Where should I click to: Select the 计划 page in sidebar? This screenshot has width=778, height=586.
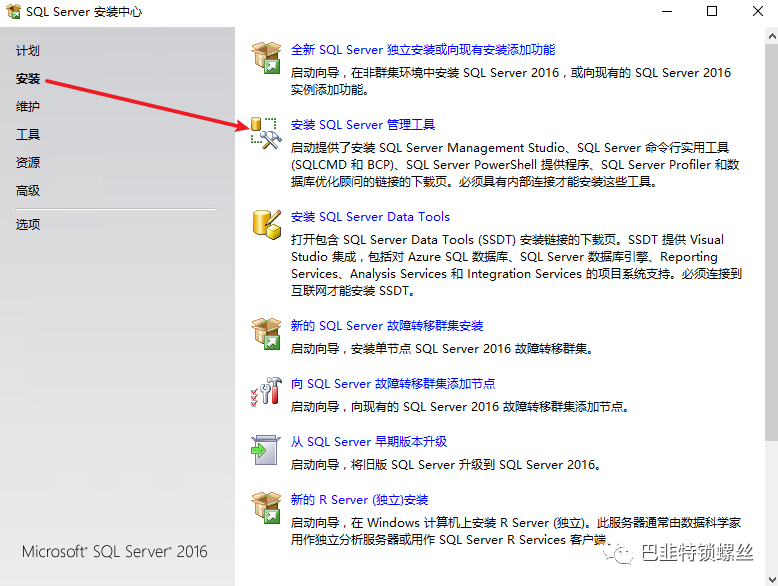click(x=28, y=51)
